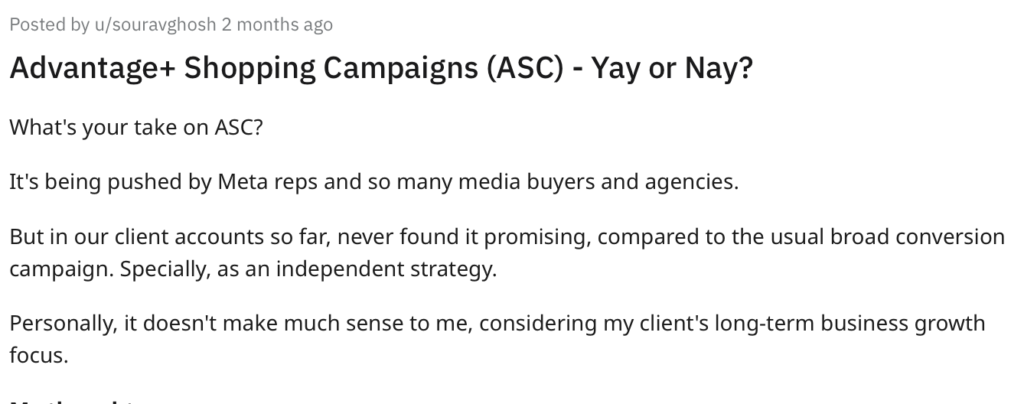Click the words "Shopping Campaigns" in the title
The image size is (1024, 404).
[310, 74]
